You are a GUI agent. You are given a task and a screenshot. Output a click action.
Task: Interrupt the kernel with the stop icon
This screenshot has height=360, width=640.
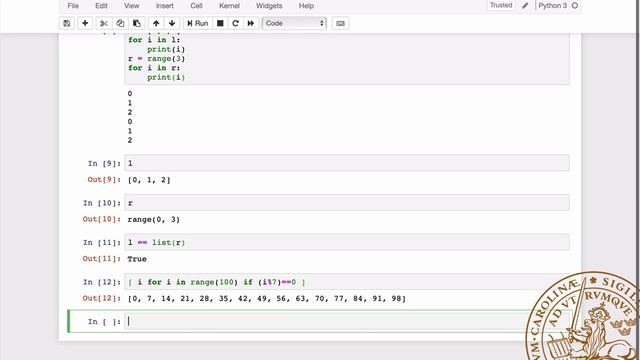(220, 23)
